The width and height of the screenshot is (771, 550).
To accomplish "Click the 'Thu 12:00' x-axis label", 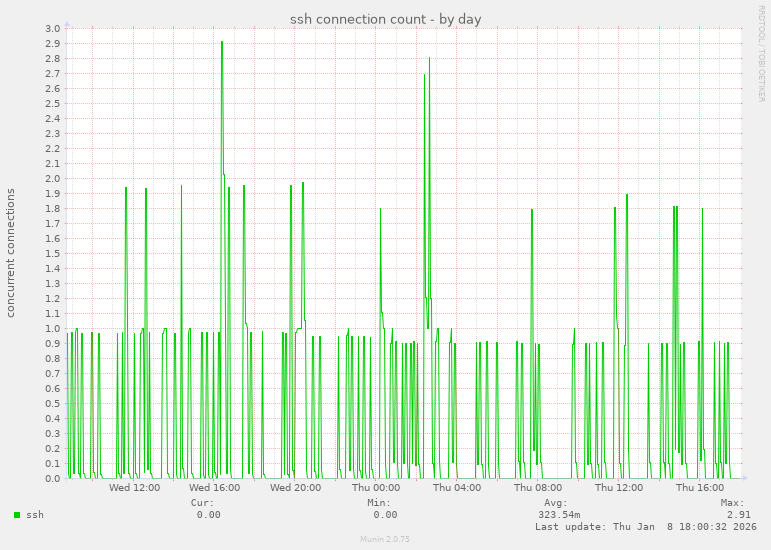I will coord(619,488).
